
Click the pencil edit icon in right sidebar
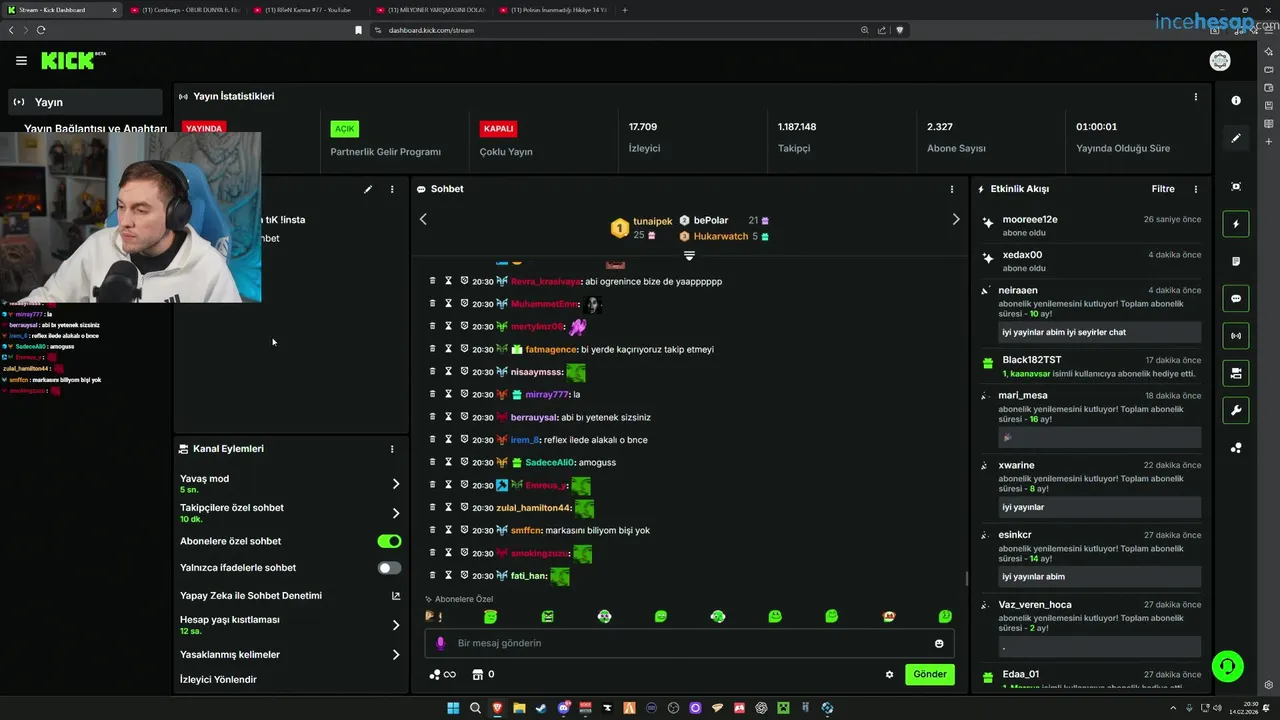tap(1236, 138)
